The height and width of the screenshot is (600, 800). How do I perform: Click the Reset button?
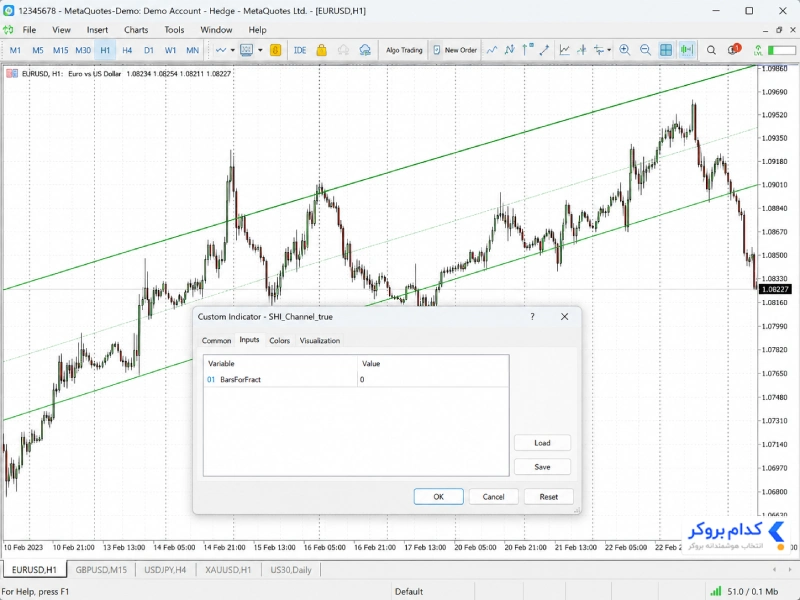[x=548, y=496]
